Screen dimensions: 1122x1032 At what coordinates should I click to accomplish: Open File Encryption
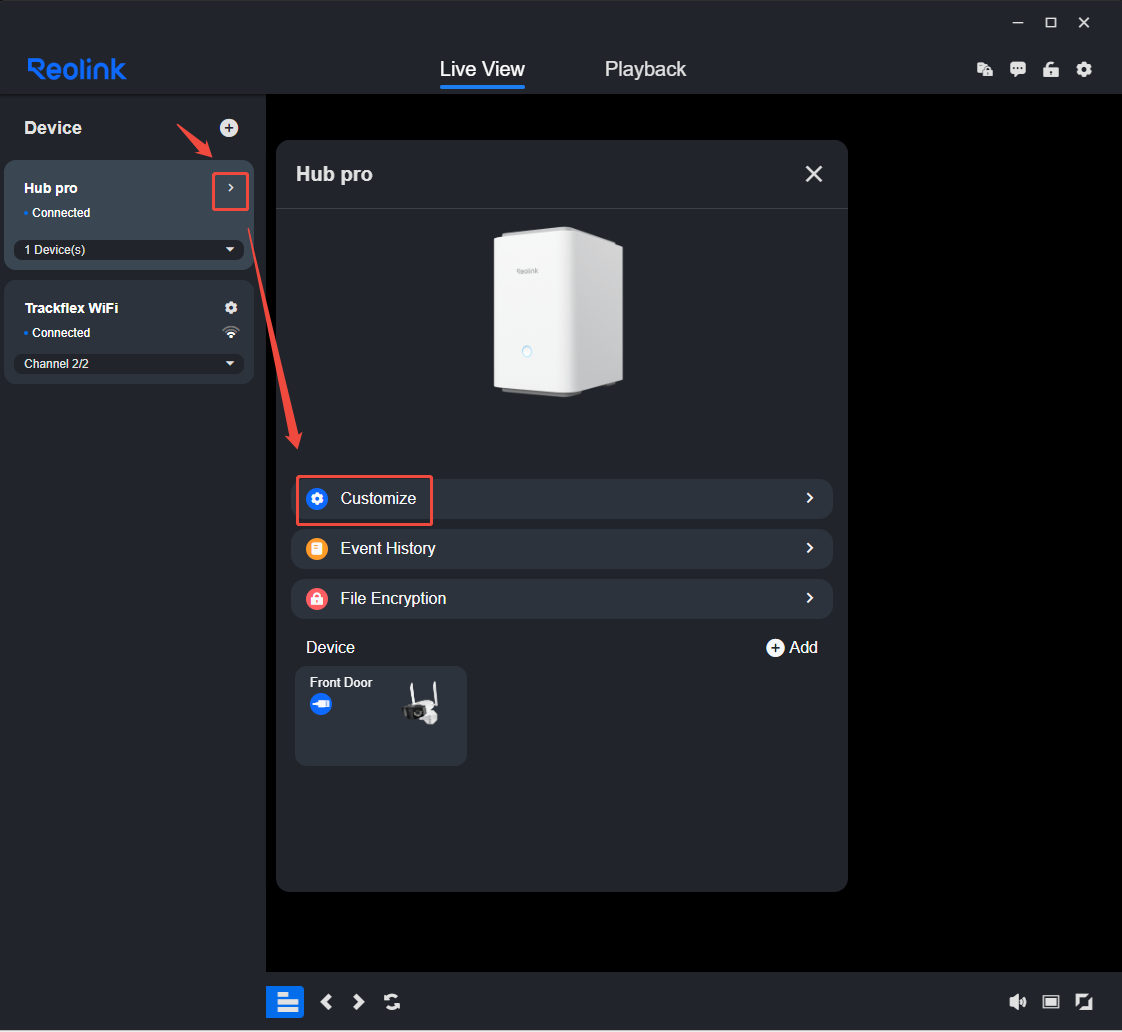(x=562, y=599)
